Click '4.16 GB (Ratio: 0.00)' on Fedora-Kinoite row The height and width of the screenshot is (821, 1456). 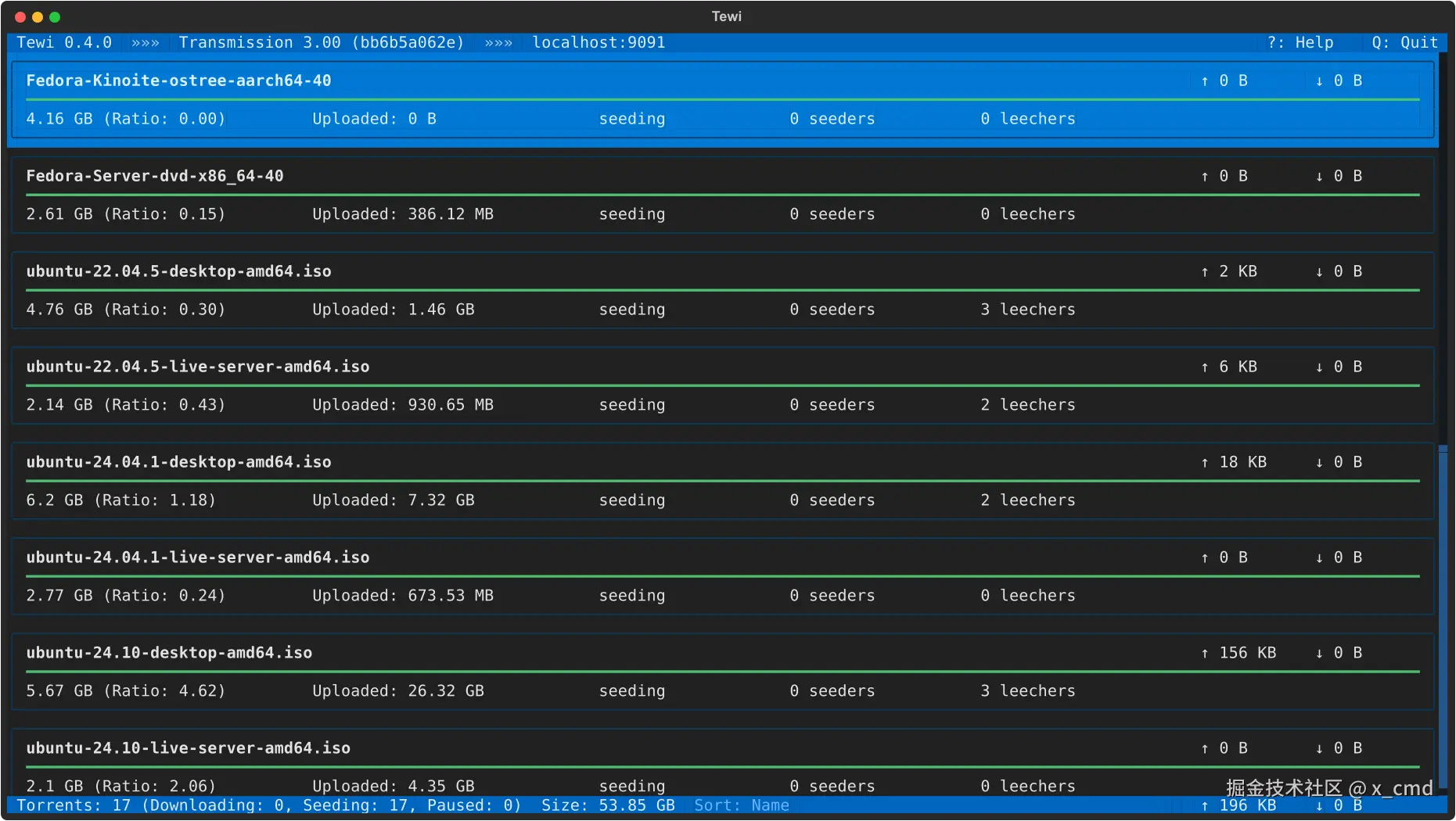pyautogui.click(x=126, y=119)
